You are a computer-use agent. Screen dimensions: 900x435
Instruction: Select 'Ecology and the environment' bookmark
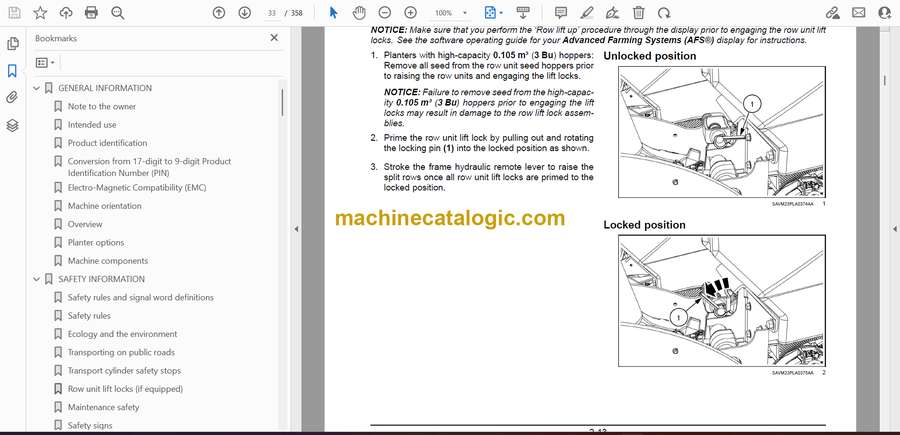[122, 334]
